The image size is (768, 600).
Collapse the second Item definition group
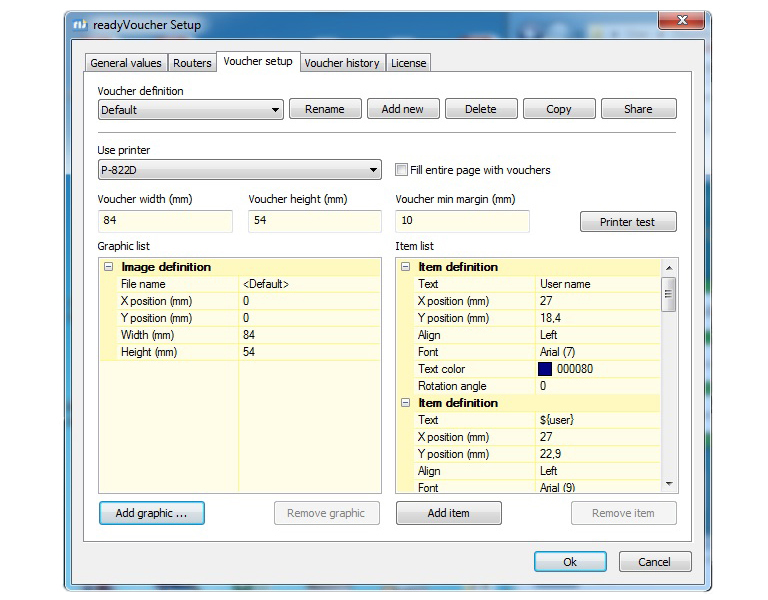click(x=405, y=403)
